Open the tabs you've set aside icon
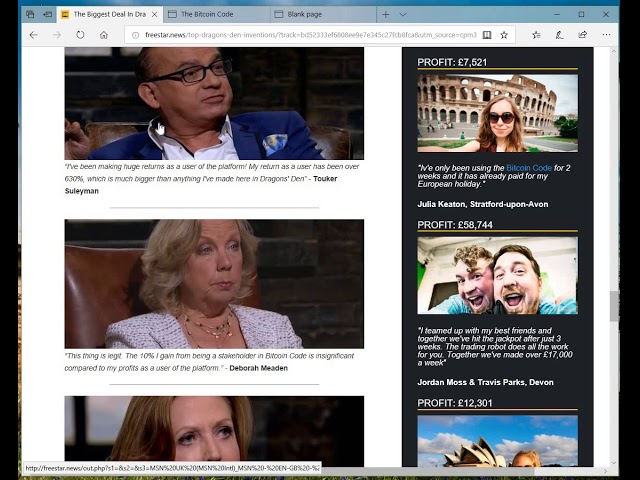Screen dimensions: 640x480 (30, 14)
